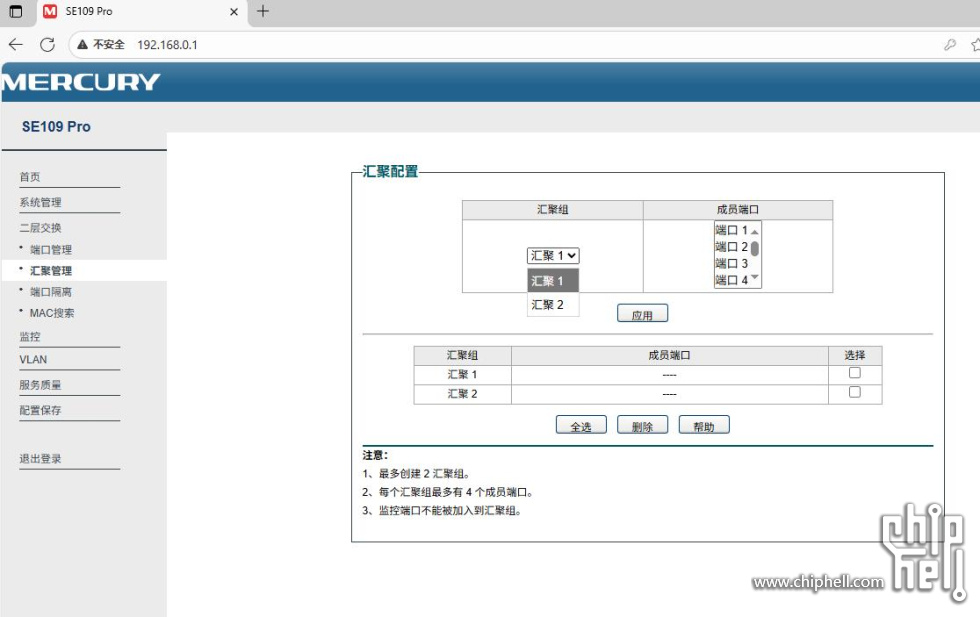Open the 汇聚组 dropdown selector
Viewport: 980px width, 617px height.
(553, 256)
